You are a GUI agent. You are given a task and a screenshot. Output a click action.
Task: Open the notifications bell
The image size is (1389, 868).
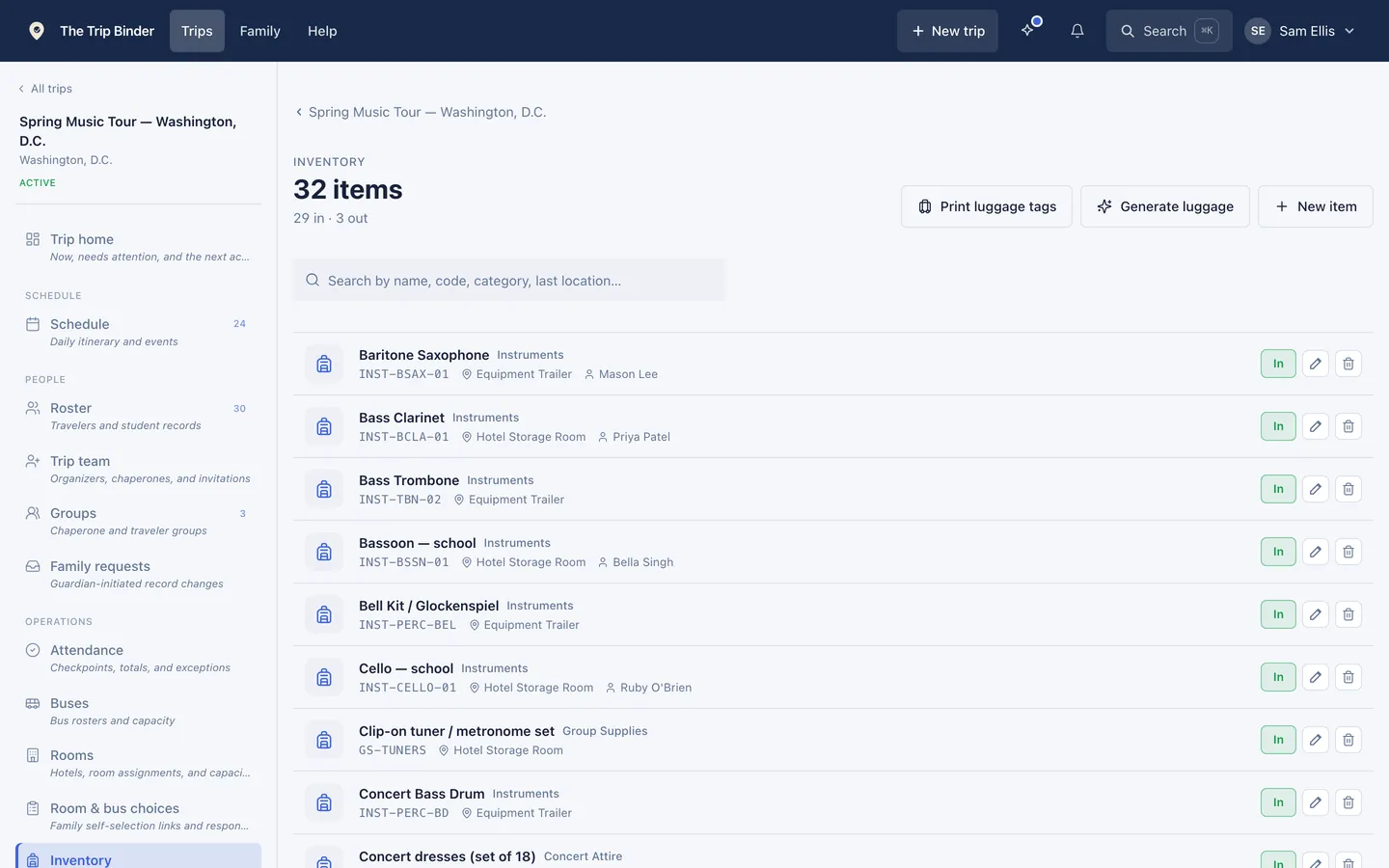pos(1077,31)
